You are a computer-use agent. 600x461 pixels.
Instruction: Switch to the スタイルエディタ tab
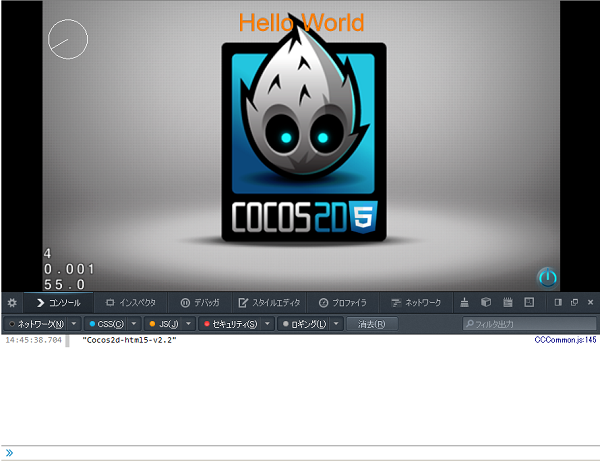point(269,303)
